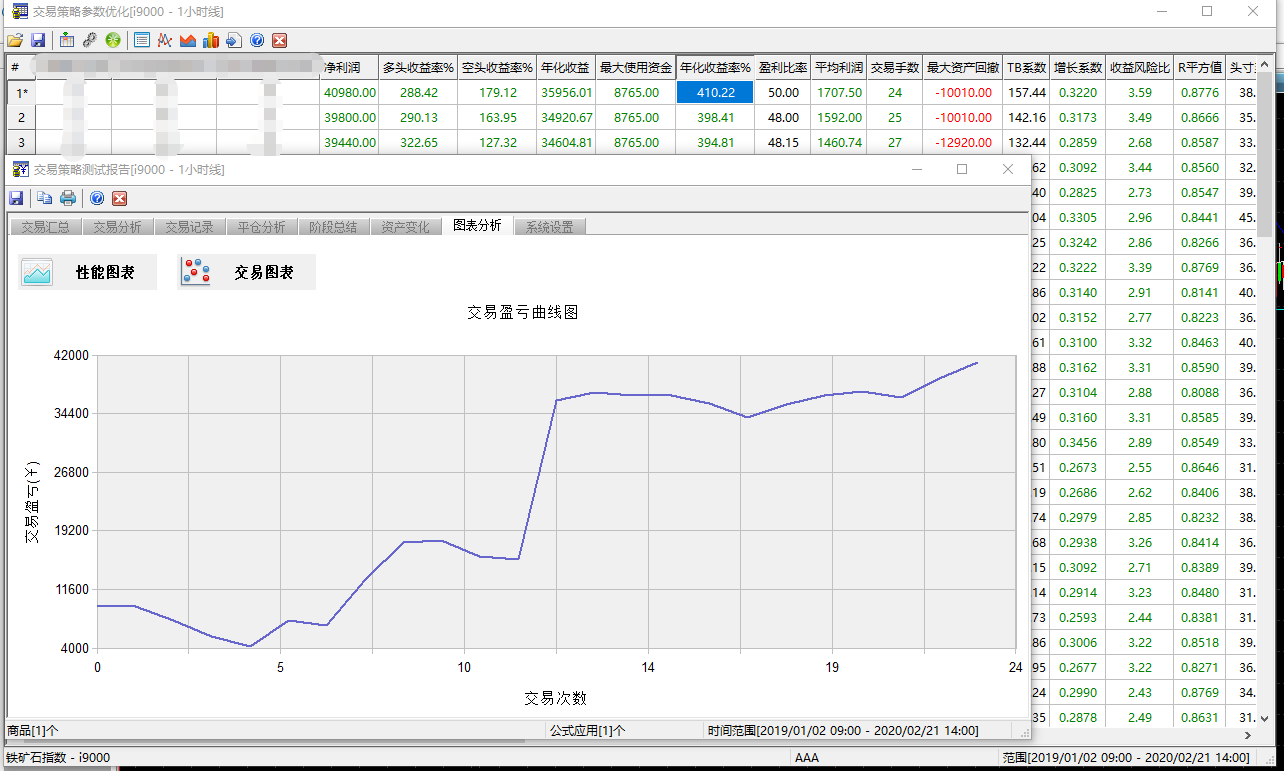Click the 交易图表 button
This screenshot has width=1284, height=771.
247,272
